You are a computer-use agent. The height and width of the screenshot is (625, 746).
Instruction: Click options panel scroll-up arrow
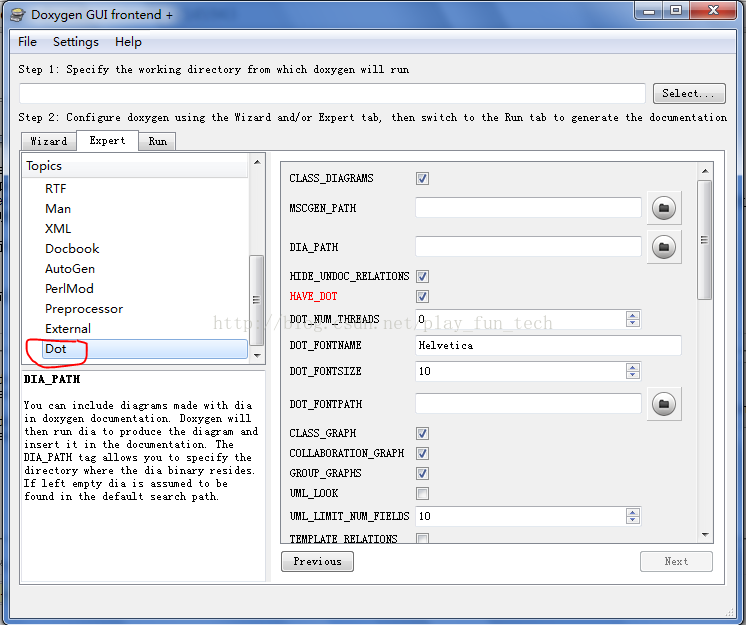(705, 171)
